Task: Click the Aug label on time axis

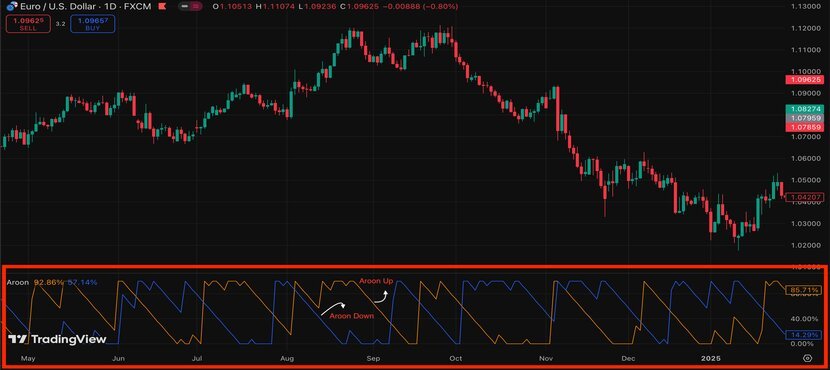Action: pos(286,358)
